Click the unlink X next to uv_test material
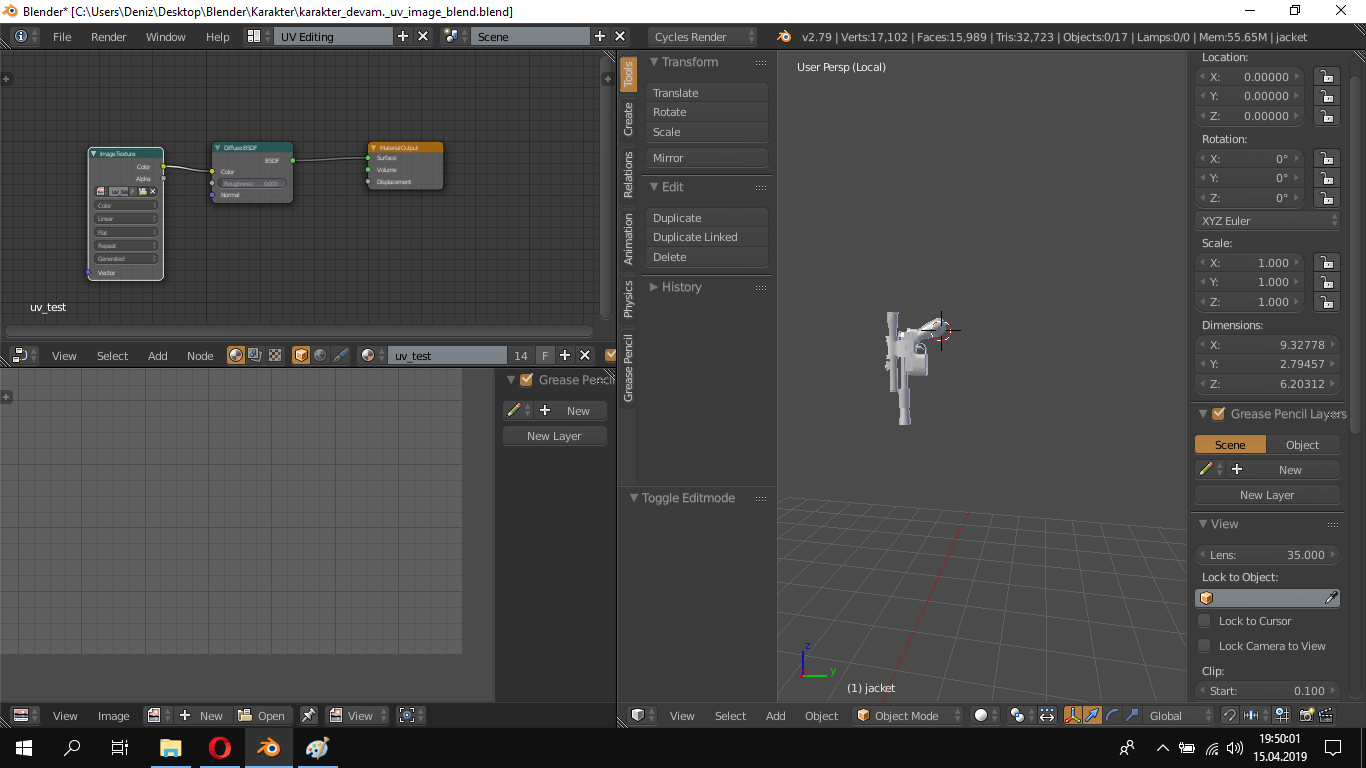The image size is (1366, 768). (585, 355)
